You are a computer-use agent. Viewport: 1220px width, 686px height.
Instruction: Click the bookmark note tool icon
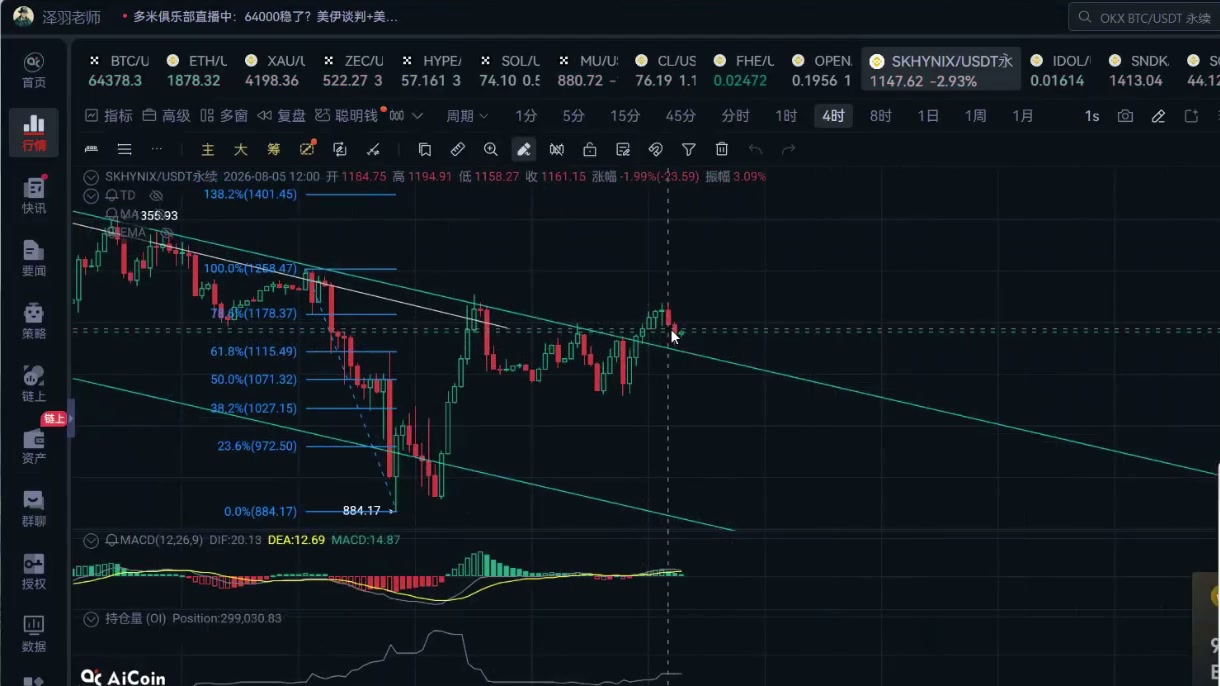(424, 149)
